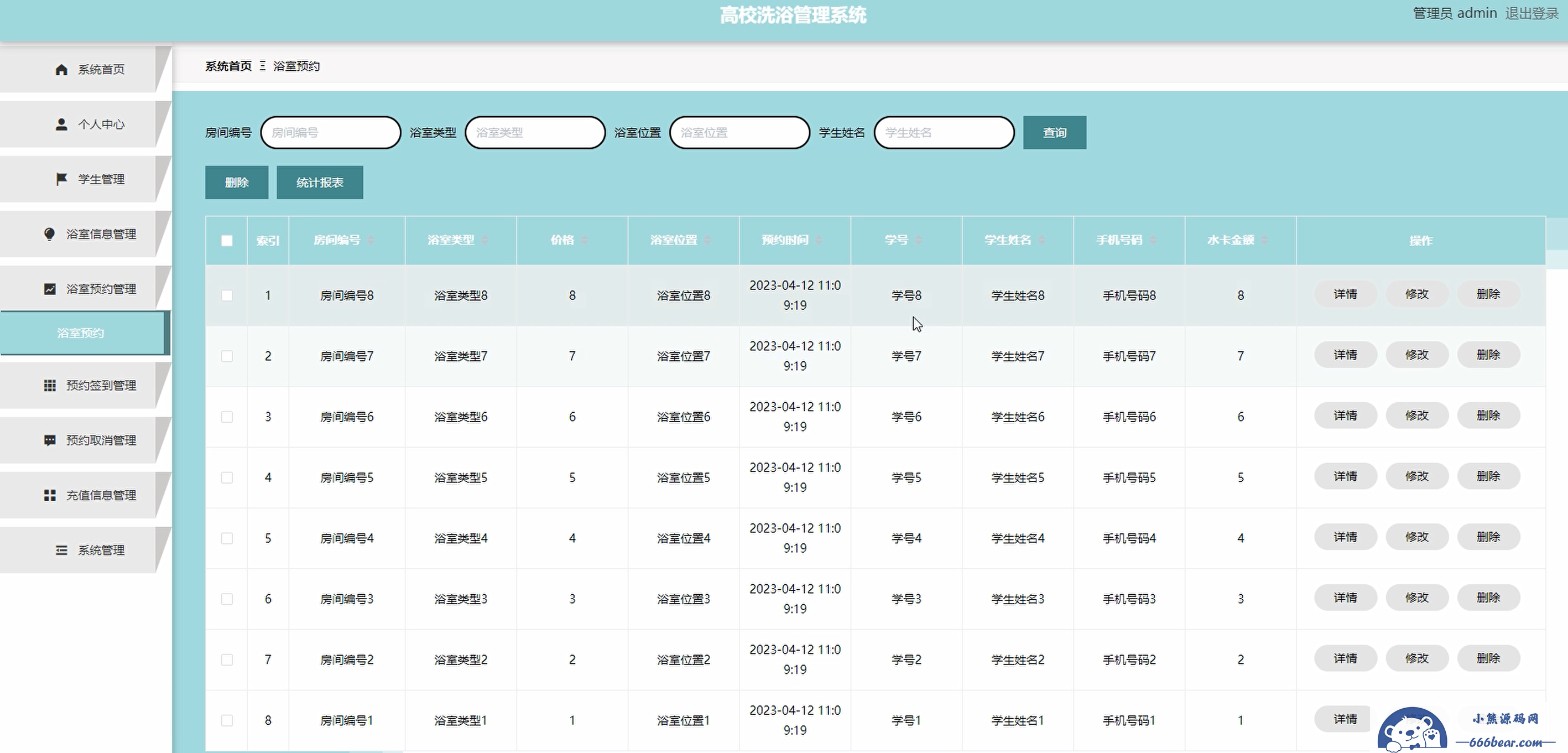Focus the 学生姓名 search input

coord(944,133)
